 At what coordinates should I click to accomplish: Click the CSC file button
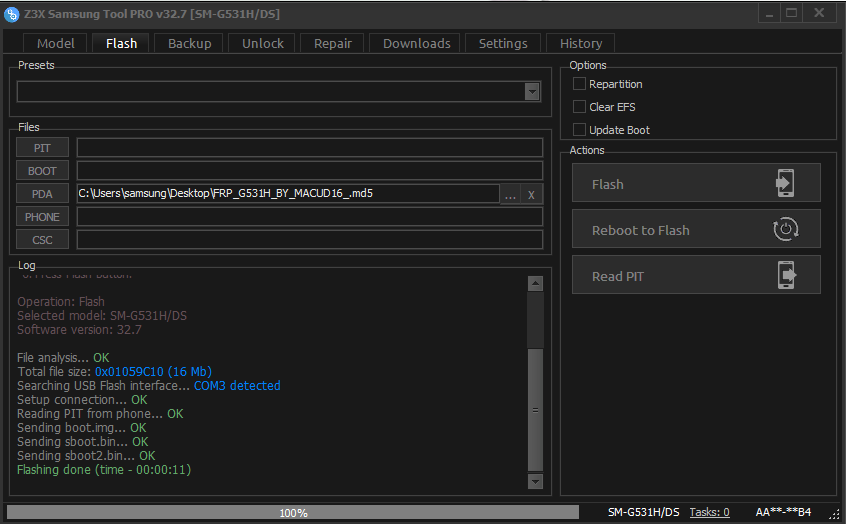(42, 240)
